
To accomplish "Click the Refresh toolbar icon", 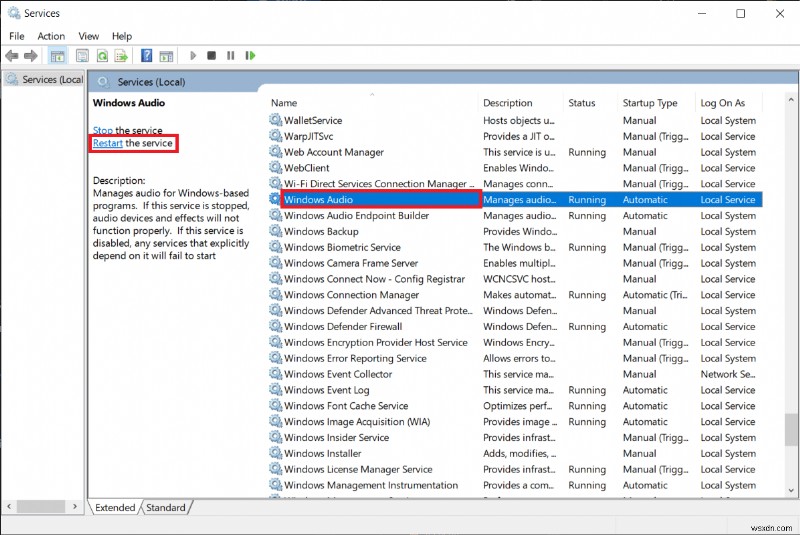I will pyautogui.click(x=102, y=56).
